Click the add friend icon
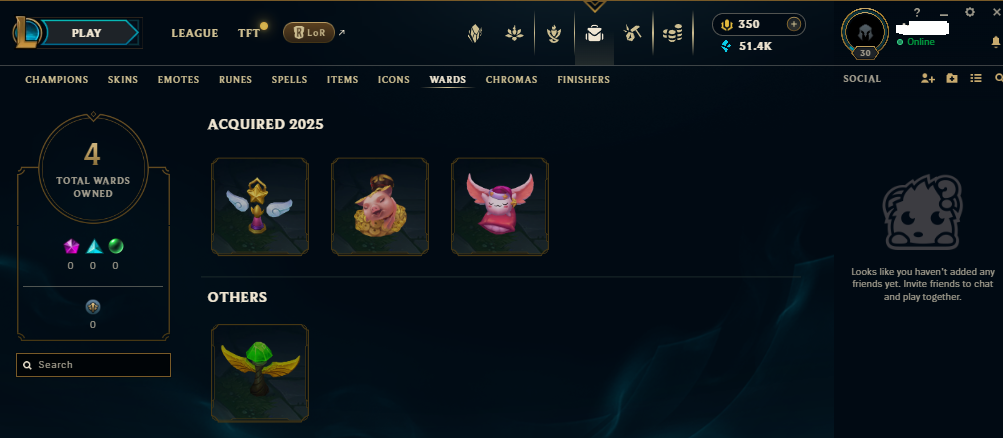1003x438 pixels. click(928, 79)
